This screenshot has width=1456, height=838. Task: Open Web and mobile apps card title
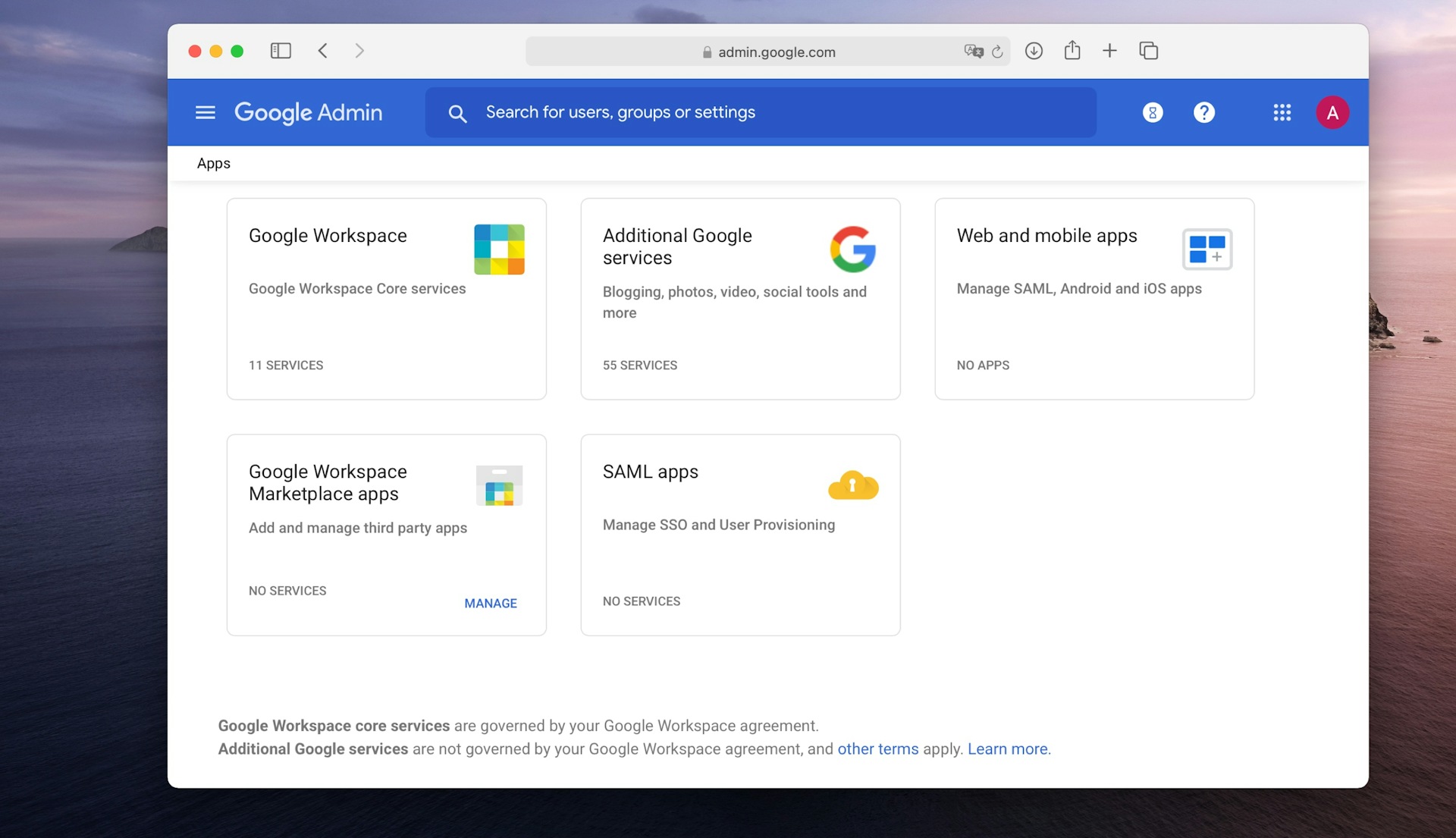click(1046, 236)
